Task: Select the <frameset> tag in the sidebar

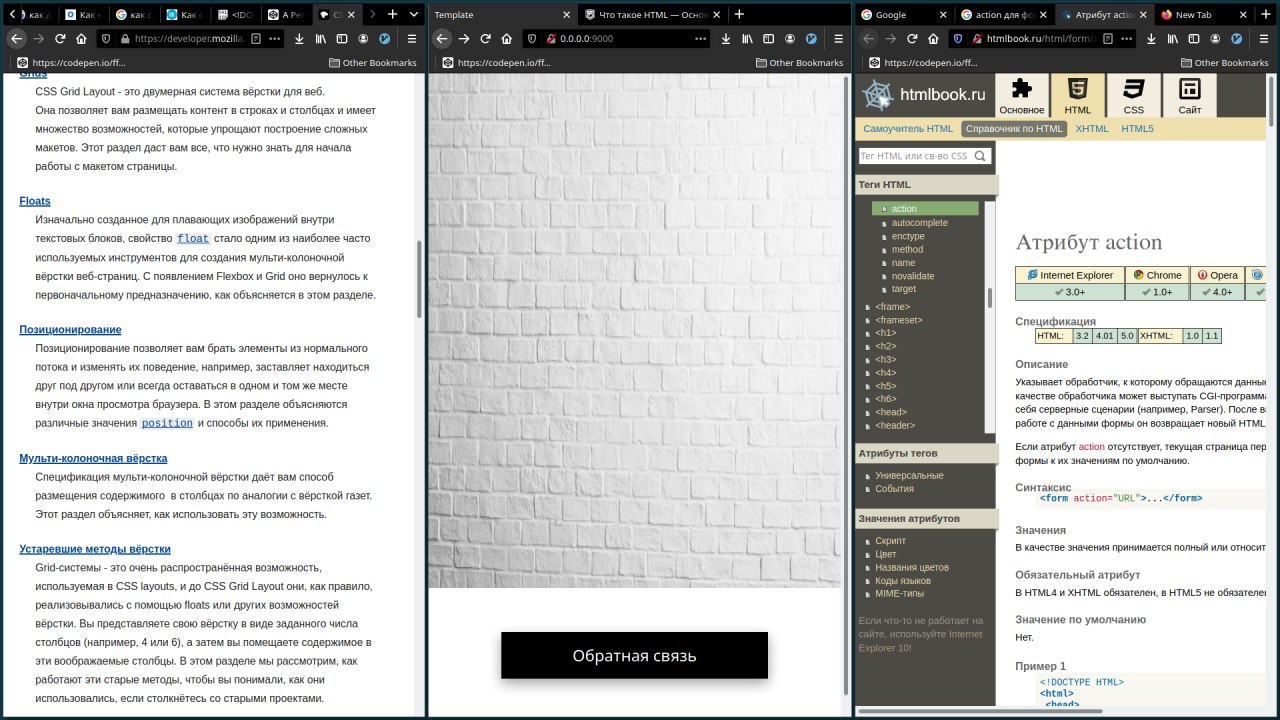Action: [899, 320]
